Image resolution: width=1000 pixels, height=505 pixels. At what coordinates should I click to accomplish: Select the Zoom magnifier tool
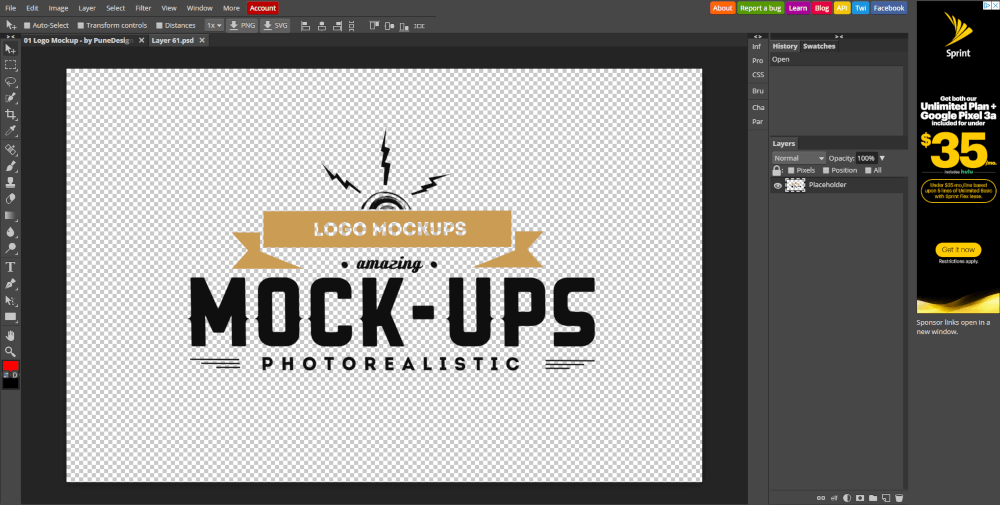[10, 352]
